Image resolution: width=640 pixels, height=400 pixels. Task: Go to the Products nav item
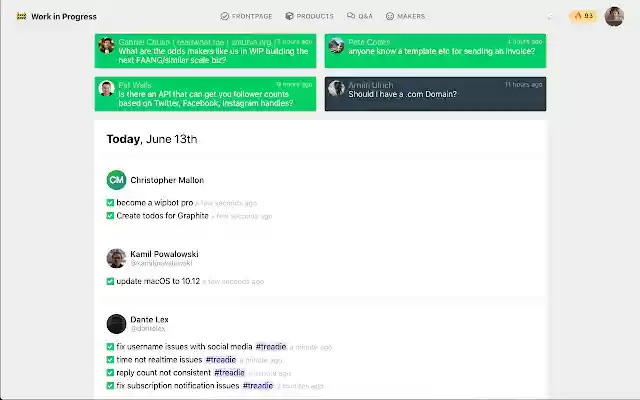click(x=309, y=16)
